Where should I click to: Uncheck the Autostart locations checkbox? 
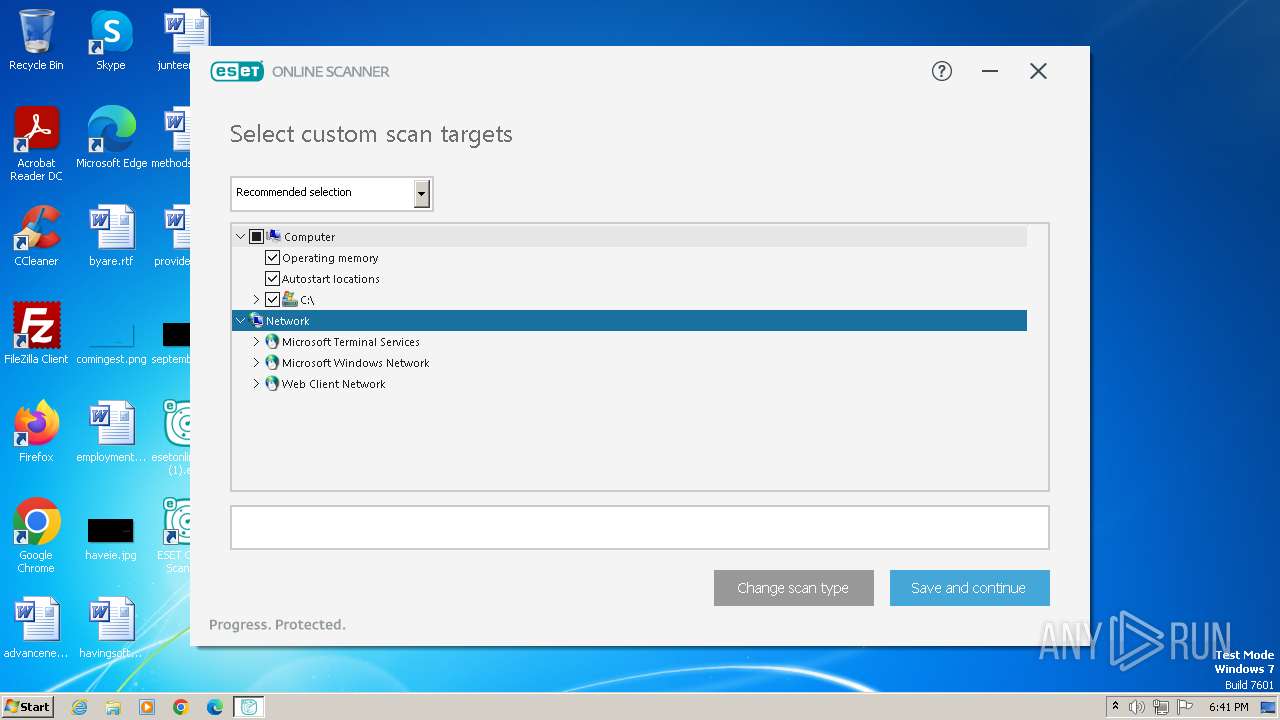tap(272, 279)
